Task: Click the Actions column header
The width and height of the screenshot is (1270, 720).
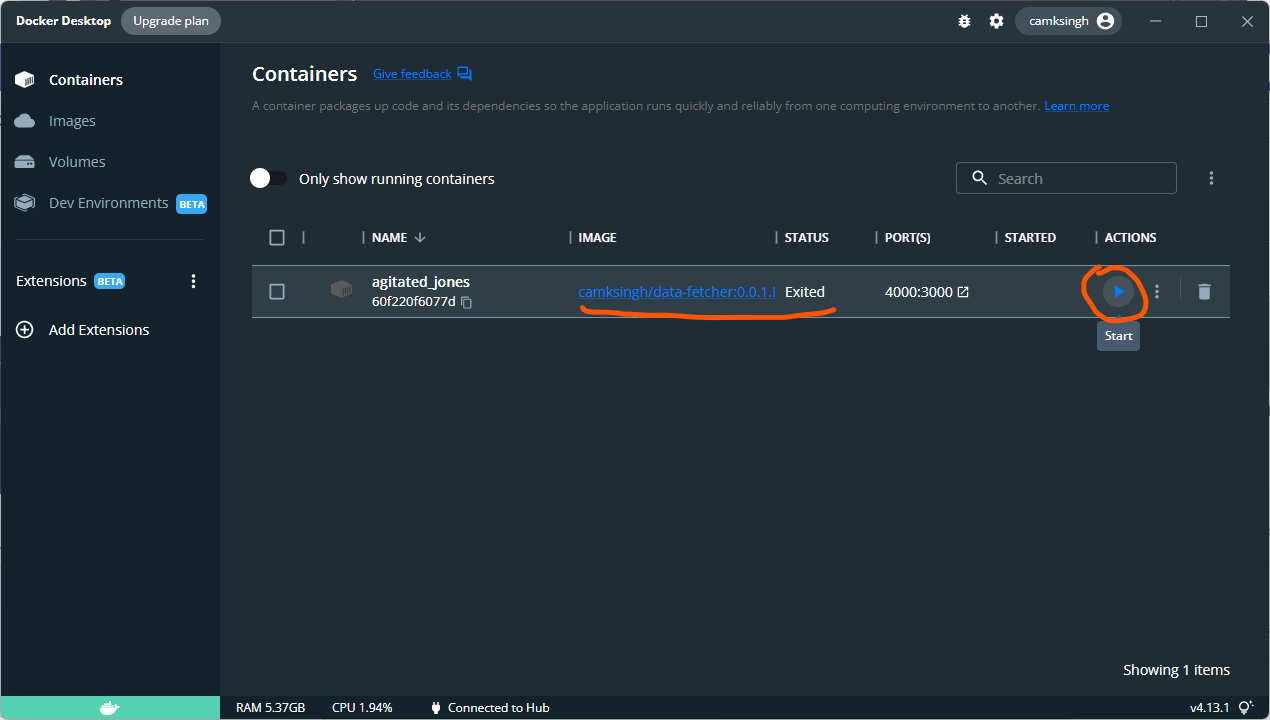Action: (1130, 237)
